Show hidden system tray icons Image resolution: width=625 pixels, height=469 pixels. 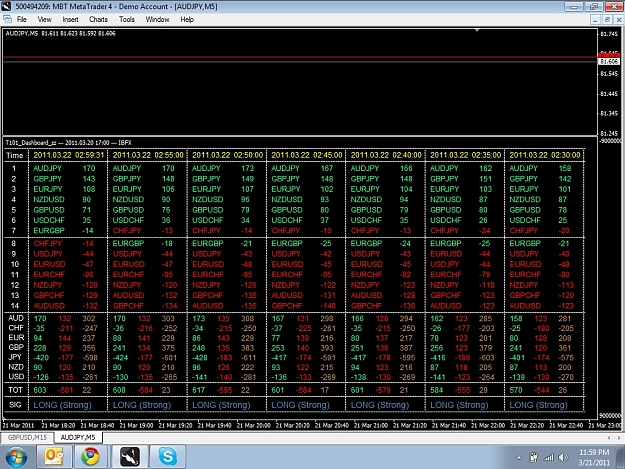click(x=519, y=458)
